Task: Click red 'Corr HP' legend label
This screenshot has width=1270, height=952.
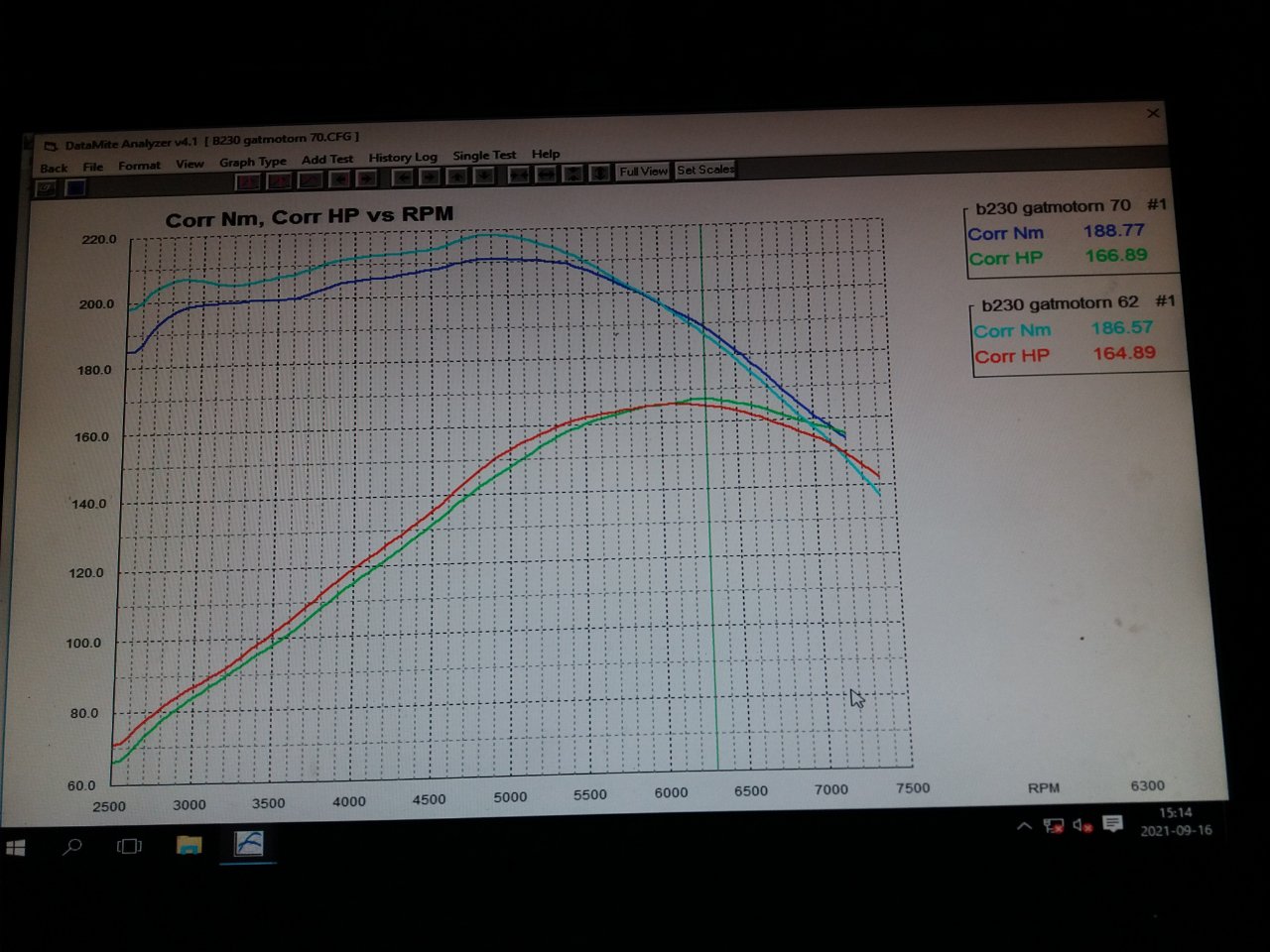Action: (1011, 355)
